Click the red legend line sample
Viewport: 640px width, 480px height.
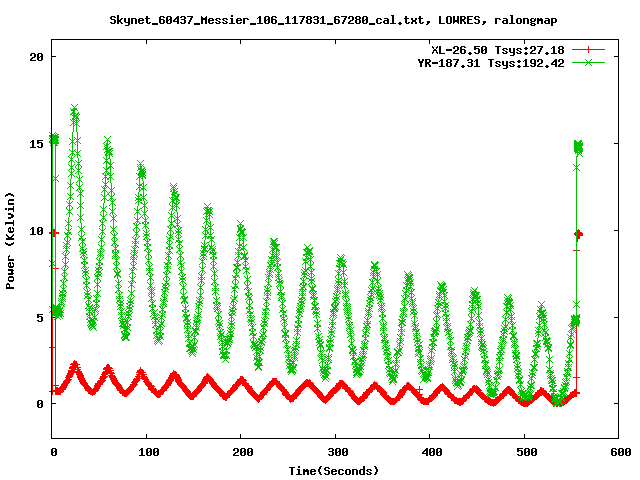(x=588, y=50)
